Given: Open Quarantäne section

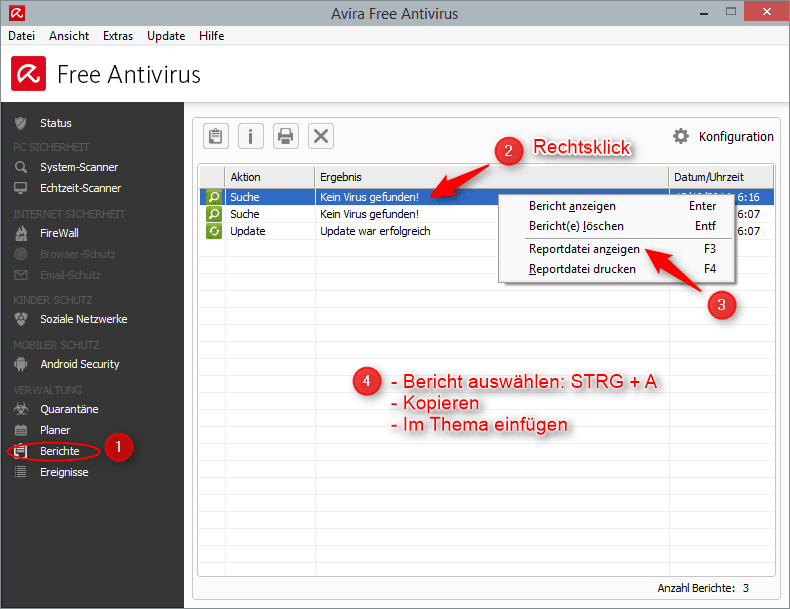Looking at the screenshot, I should point(69,409).
